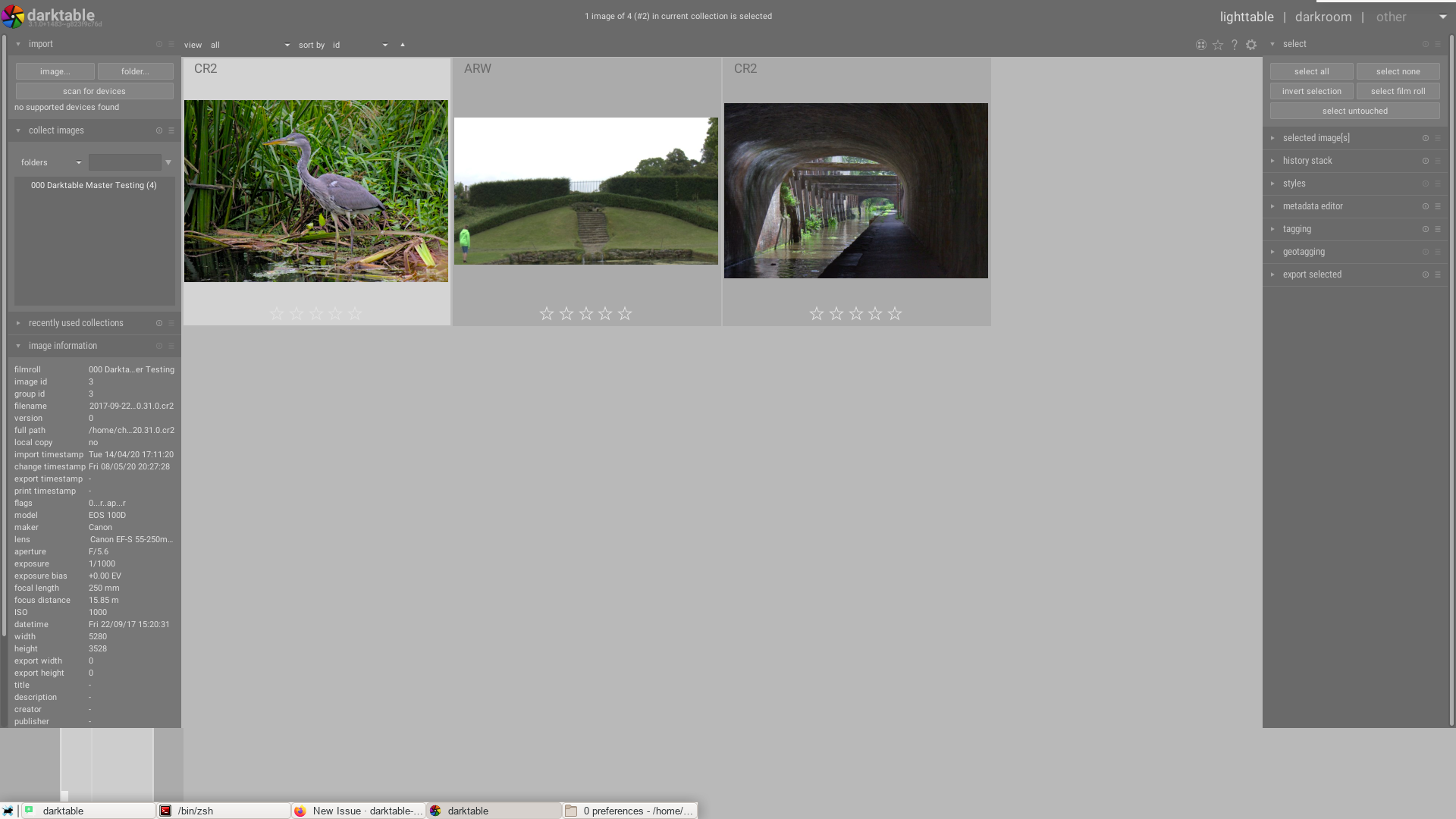Open darktable preferences with the gear icon
The image size is (1456, 819).
click(x=1251, y=45)
